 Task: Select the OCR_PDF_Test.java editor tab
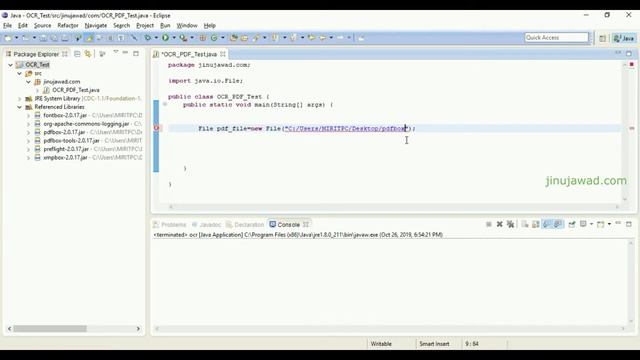click(x=189, y=54)
